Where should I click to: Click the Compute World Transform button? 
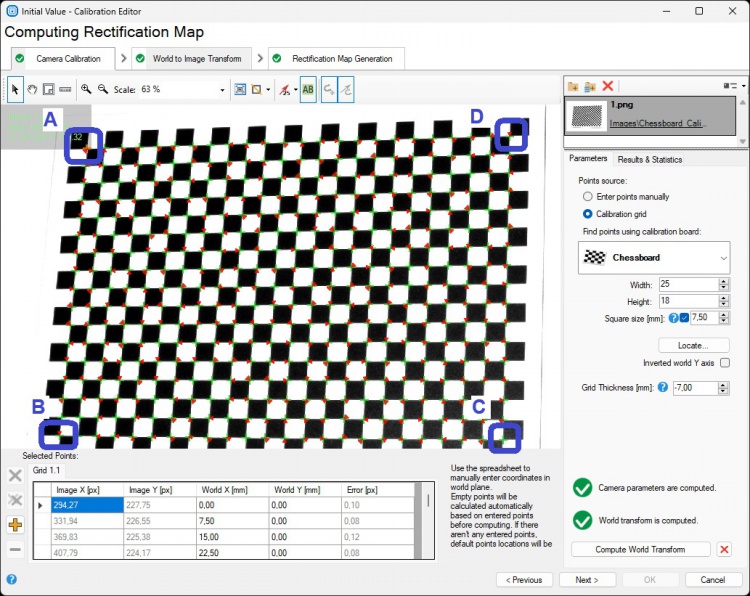[x=640, y=549]
